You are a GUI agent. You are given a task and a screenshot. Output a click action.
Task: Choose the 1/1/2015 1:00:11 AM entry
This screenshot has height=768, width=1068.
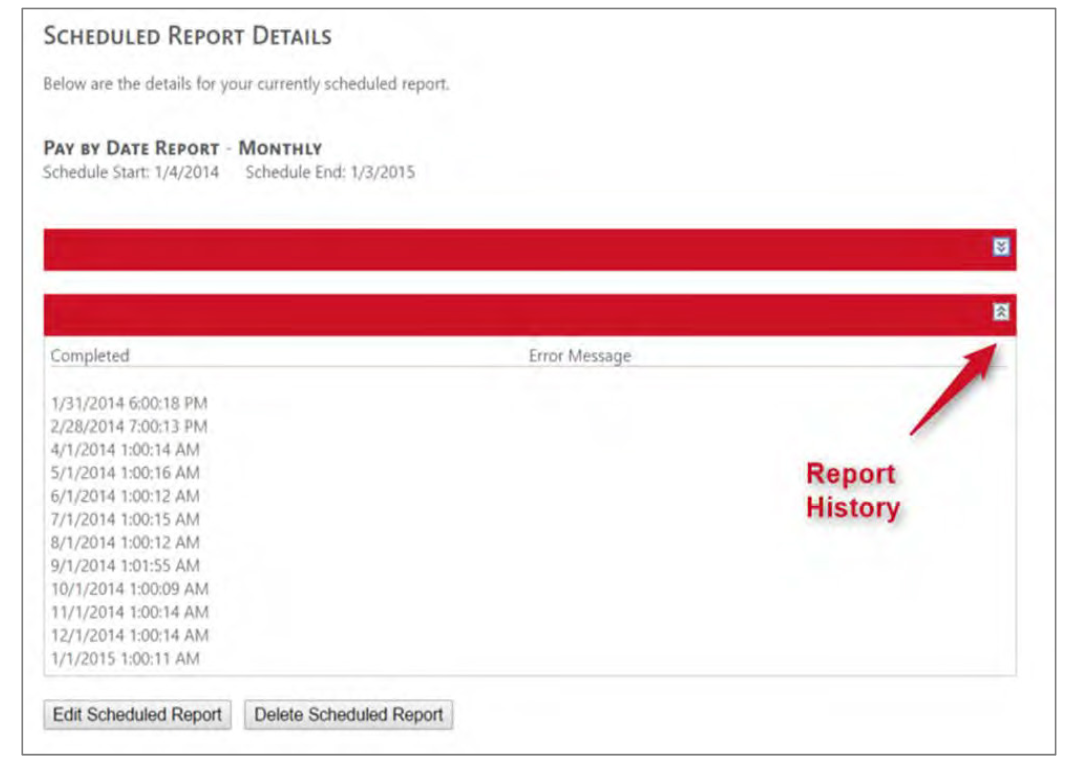pyautogui.click(x=125, y=658)
